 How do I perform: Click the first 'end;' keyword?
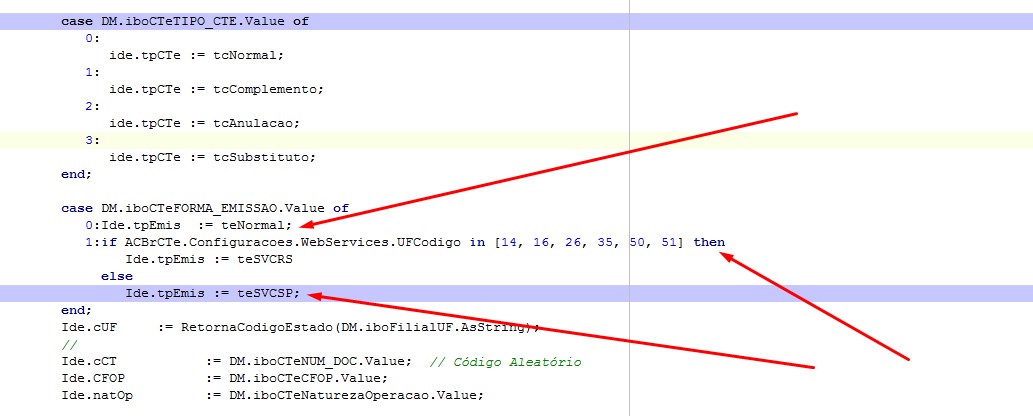(x=77, y=175)
